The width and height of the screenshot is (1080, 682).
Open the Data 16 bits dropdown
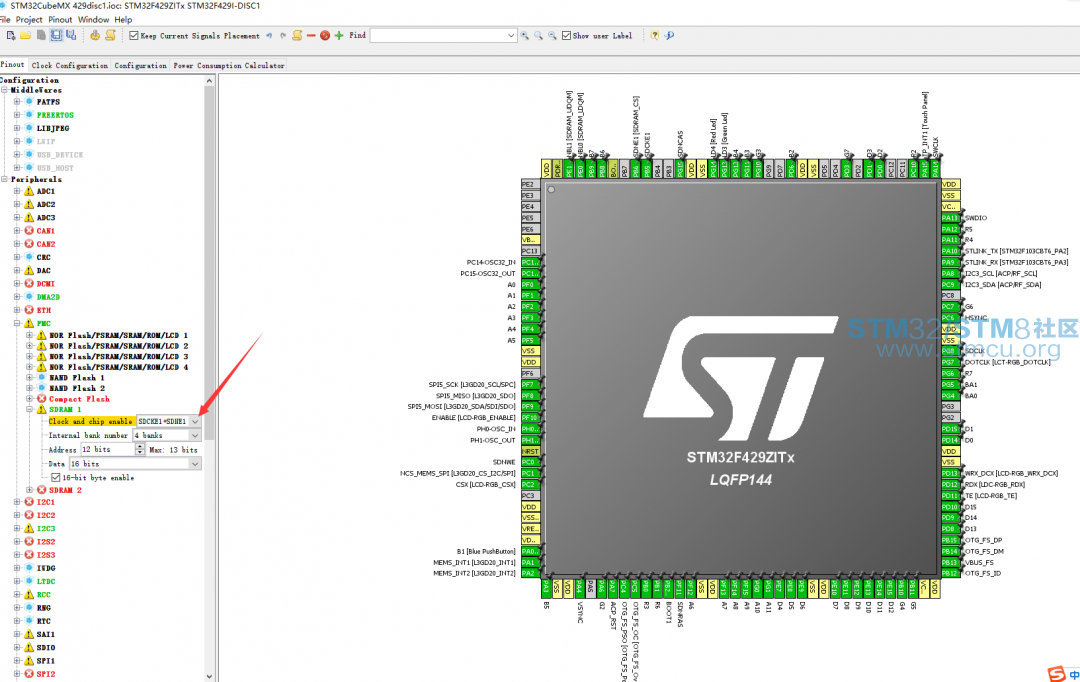pyautogui.click(x=195, y=464)
